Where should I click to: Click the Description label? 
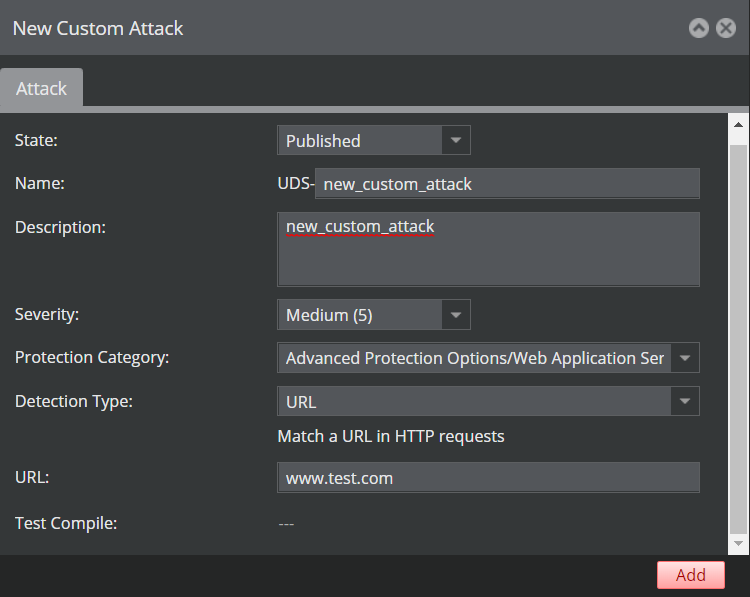point(60,227)
